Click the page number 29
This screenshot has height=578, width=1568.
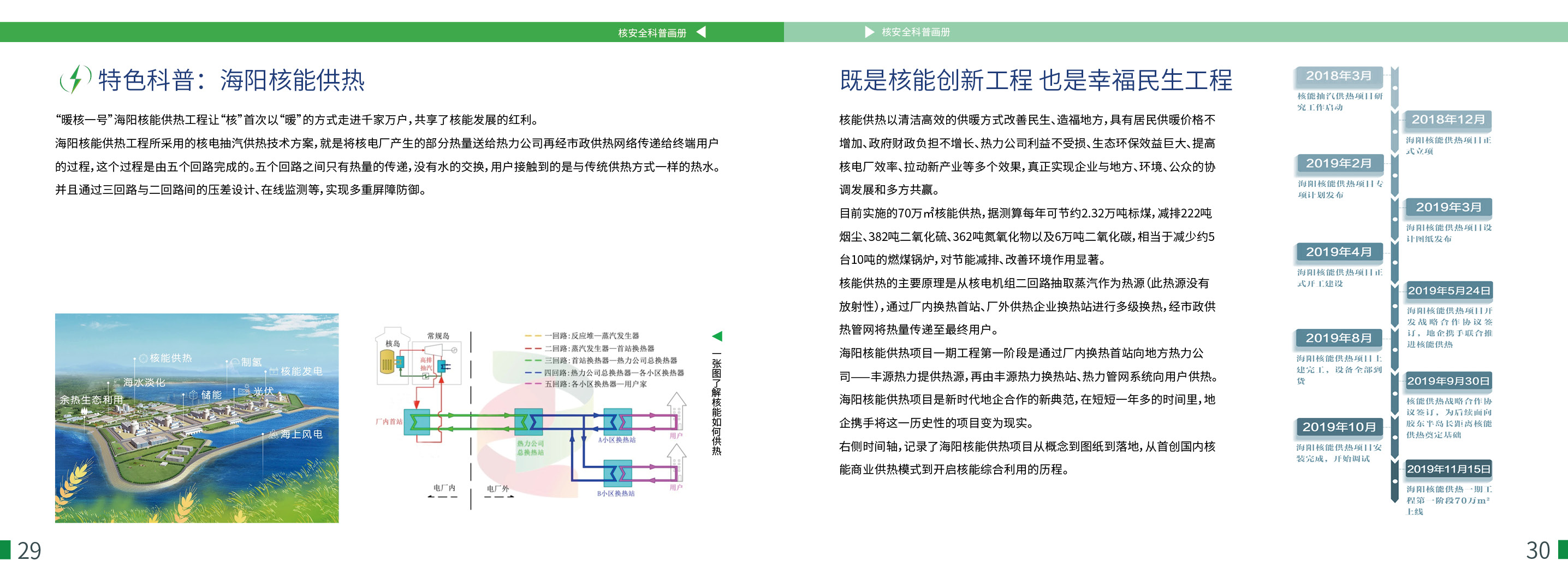coord(29,551)
